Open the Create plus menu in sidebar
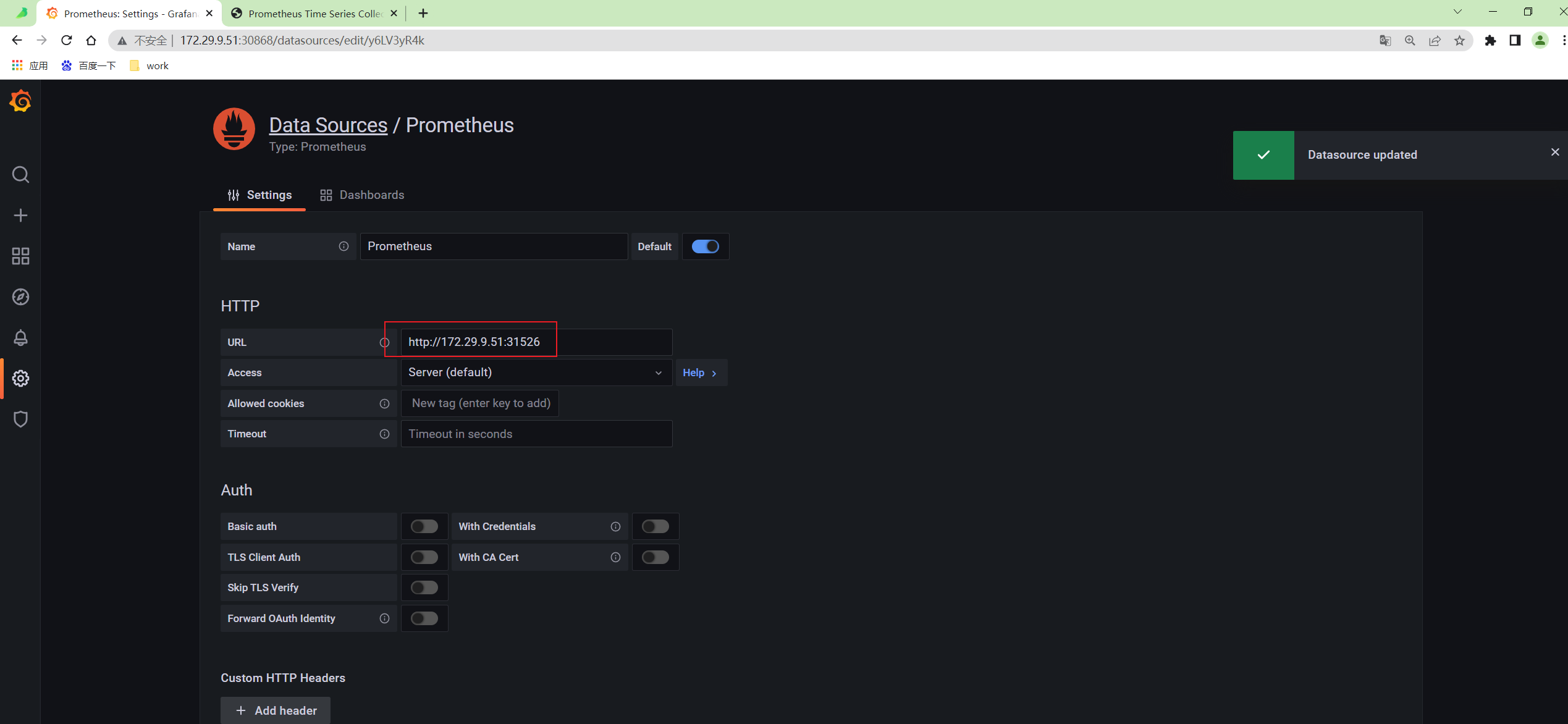 20,216
